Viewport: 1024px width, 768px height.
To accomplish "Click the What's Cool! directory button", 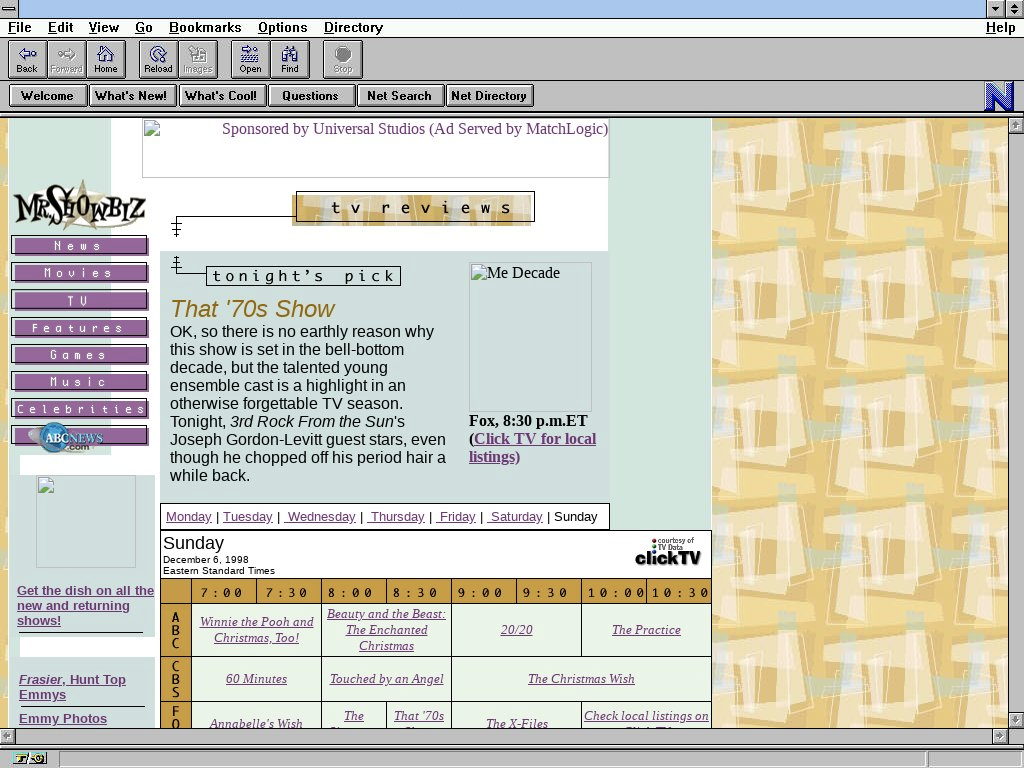I will point(220,96).
